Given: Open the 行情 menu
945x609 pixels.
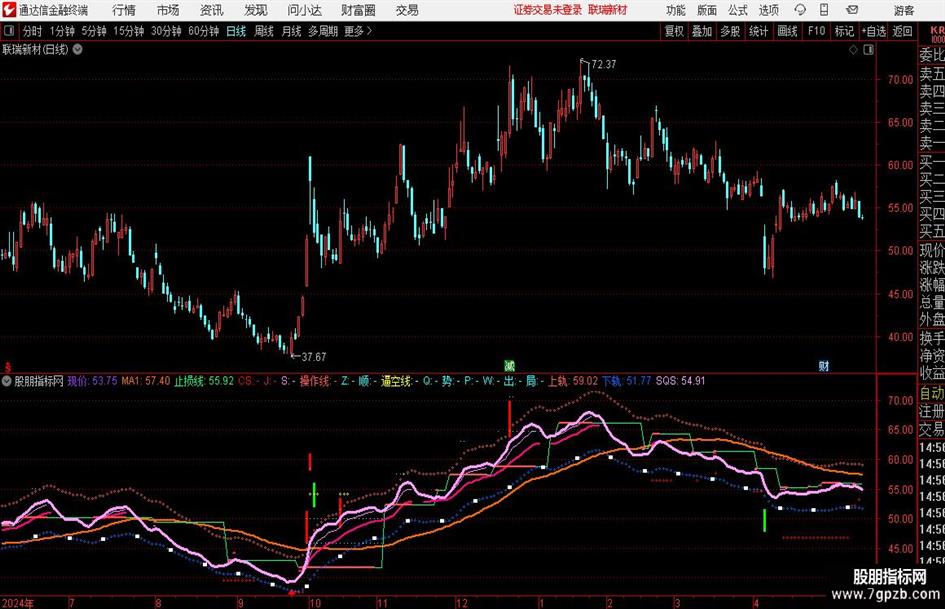Looking at the screenshot, I should [x=124, y=10].
